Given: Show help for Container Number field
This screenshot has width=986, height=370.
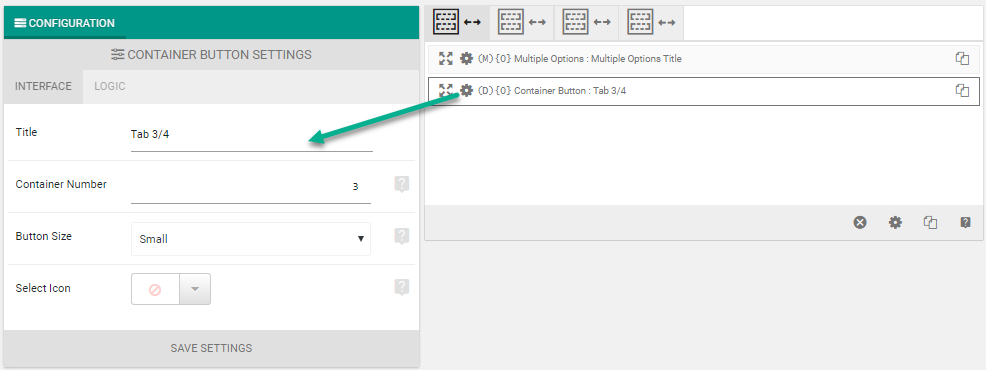Looking at the screenshot, I should click(x=402, y=184).
